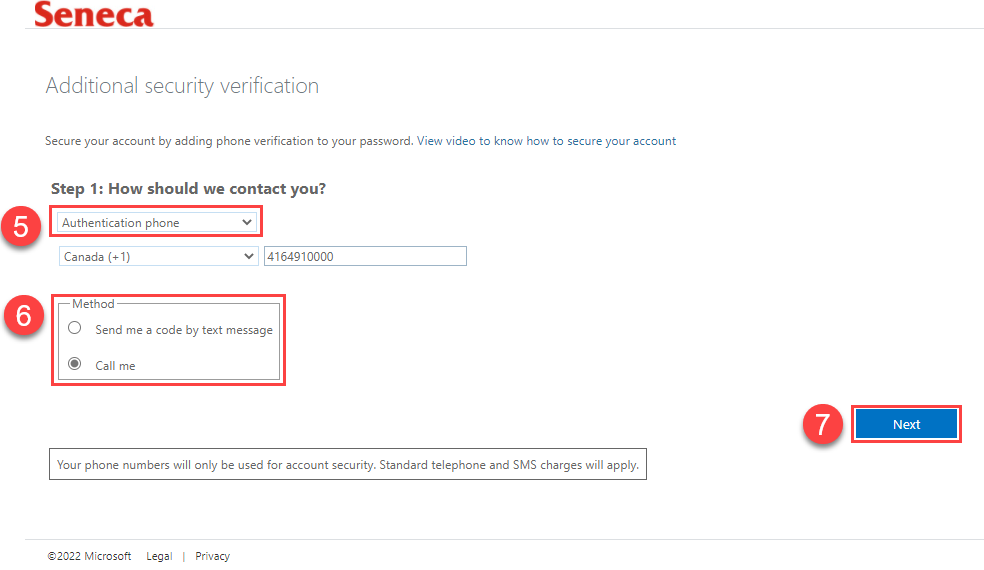
Task: Click the blue Next button
Action: (x=906, y=424)
